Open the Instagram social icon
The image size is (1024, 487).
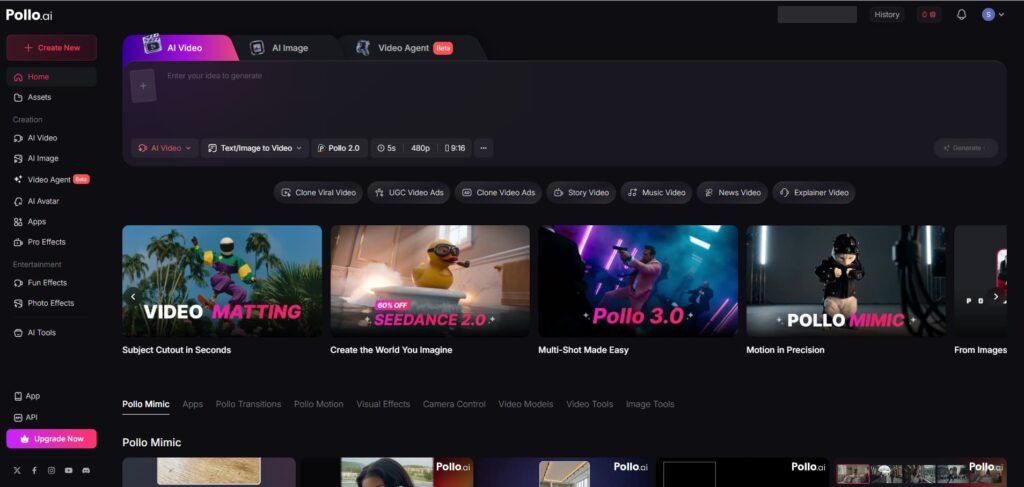pos(52,470)
